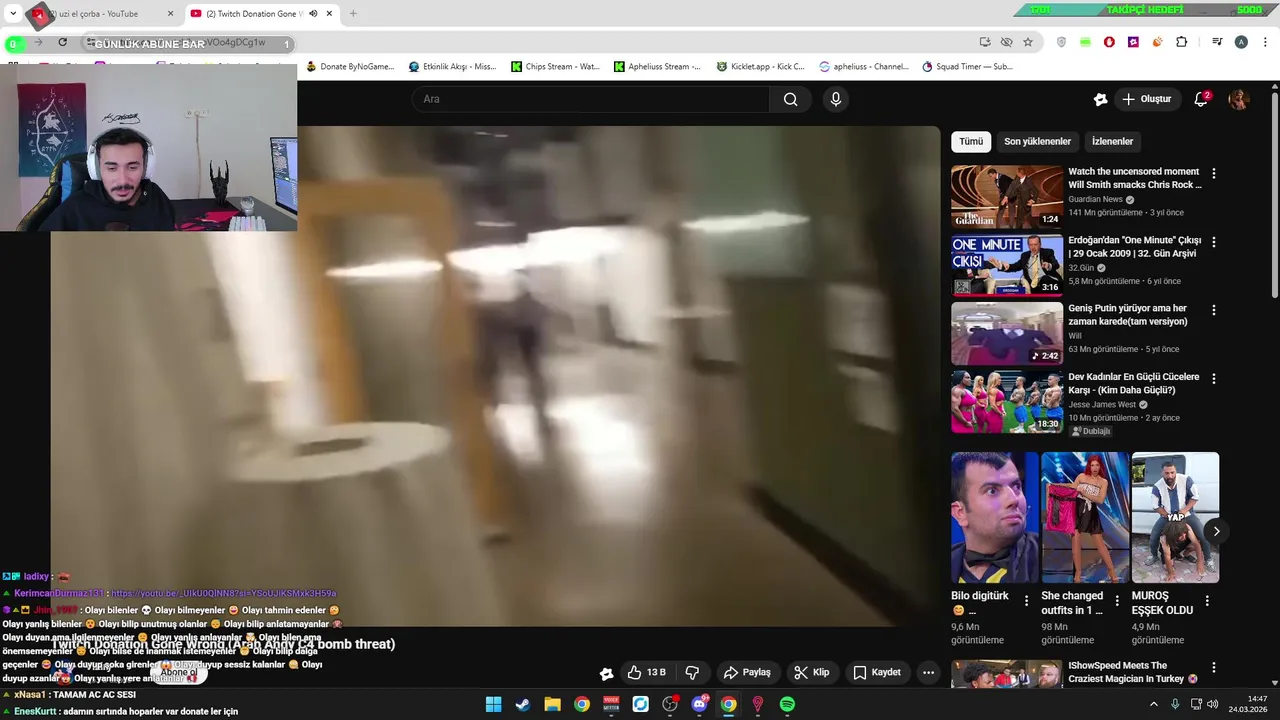This screenshot has width=1280, height=720.
Task: Dislike the video
Action: pos(692,672)
